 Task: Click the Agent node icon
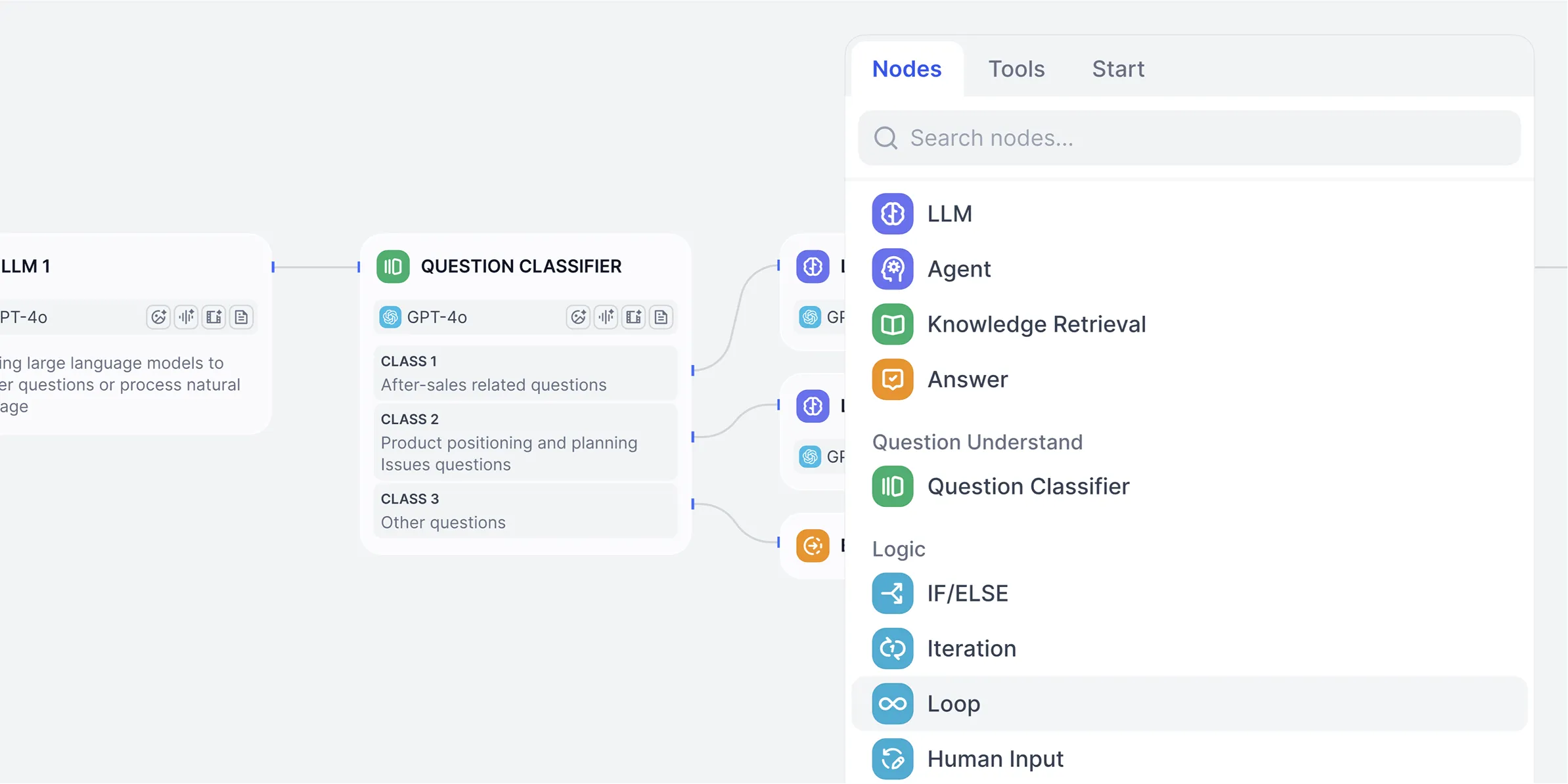[892, 269]
